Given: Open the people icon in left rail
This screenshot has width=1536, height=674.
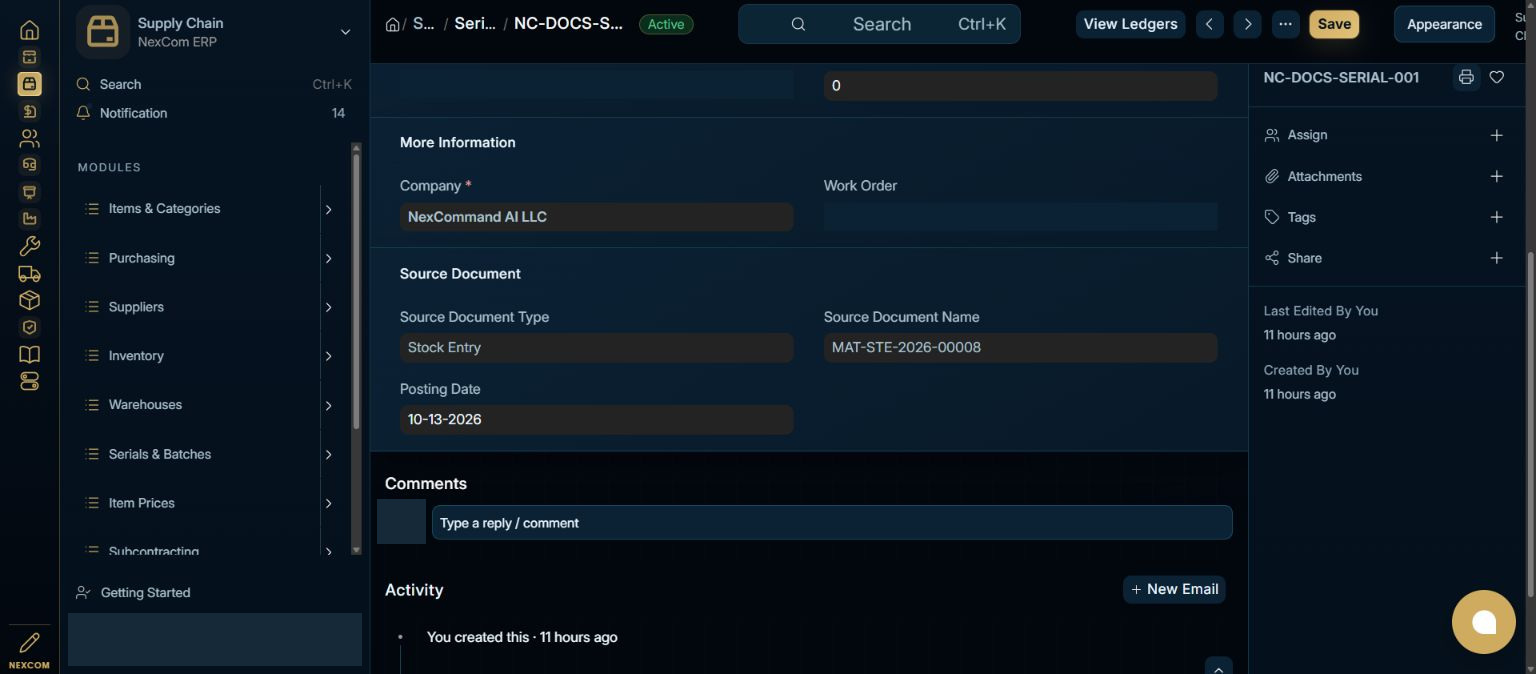Looking at the screenshot, I should tap(29, 138).
